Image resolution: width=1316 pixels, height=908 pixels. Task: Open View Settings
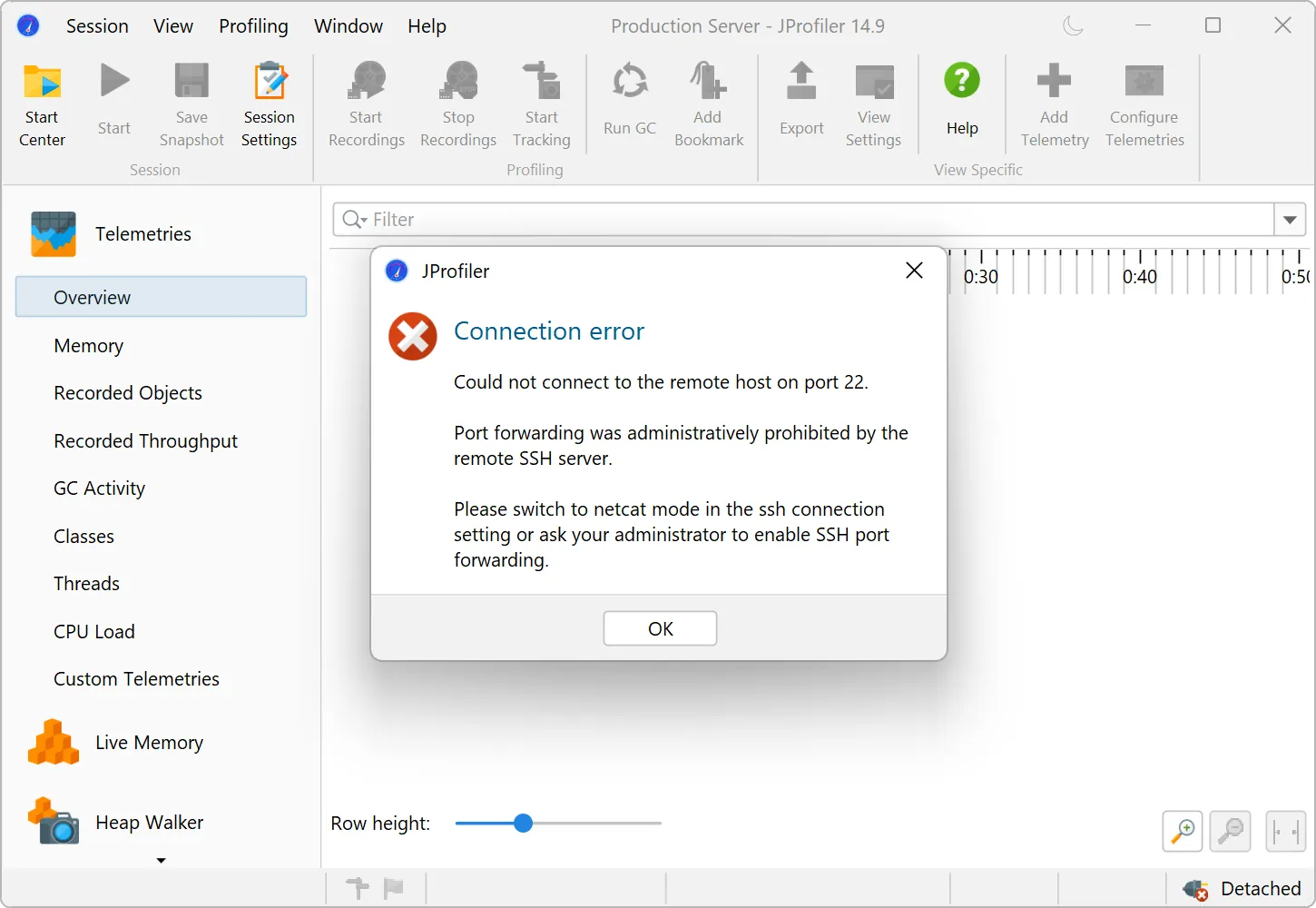point(873,104)
